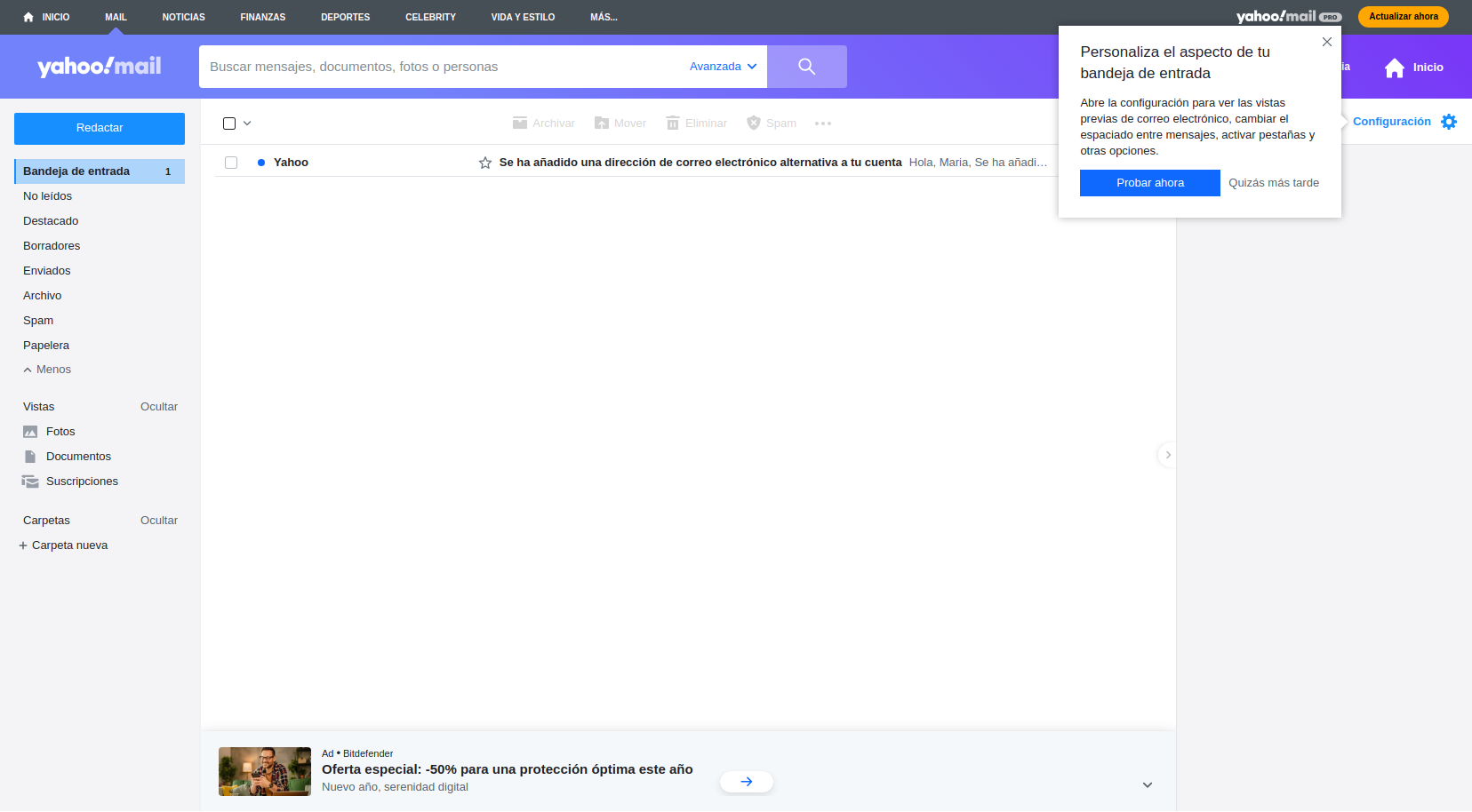The image size is (1472, 812).
Task: Close the personalization popup
Action: coord(1326,42)
